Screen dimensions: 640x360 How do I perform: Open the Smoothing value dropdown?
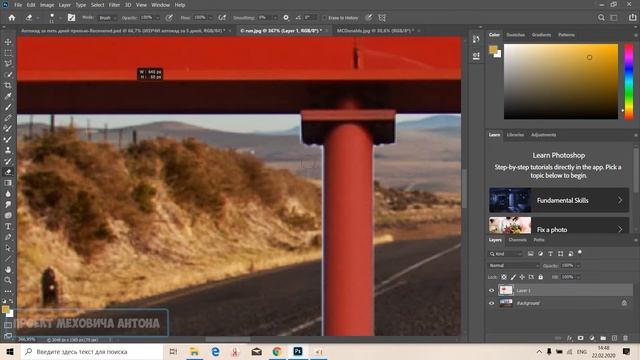(275, 18)
